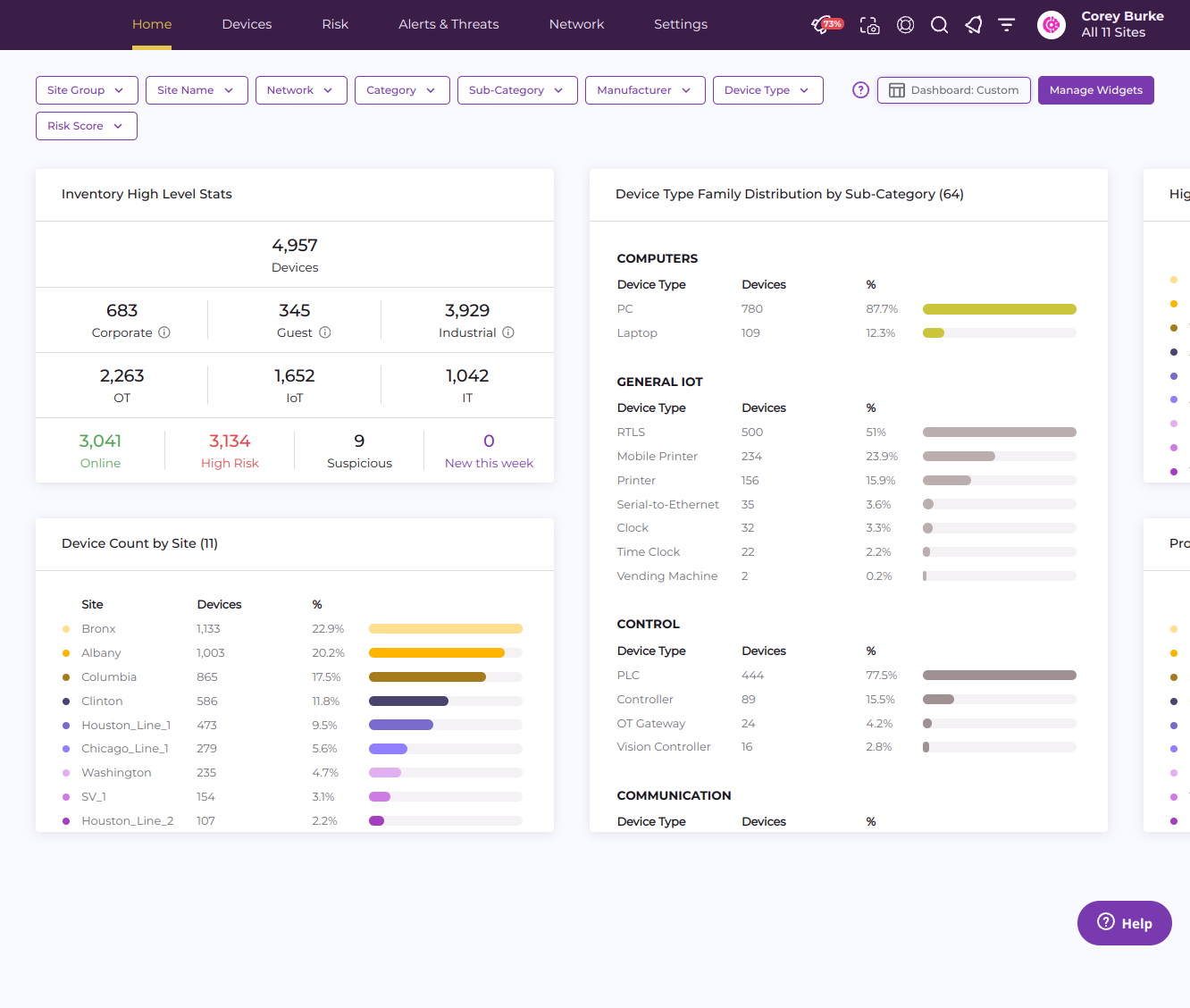The height and width of the screenshot is (1008, 1190).
Task: Click the 3,134 High Risk stat
Action: [x=230, y=449]
